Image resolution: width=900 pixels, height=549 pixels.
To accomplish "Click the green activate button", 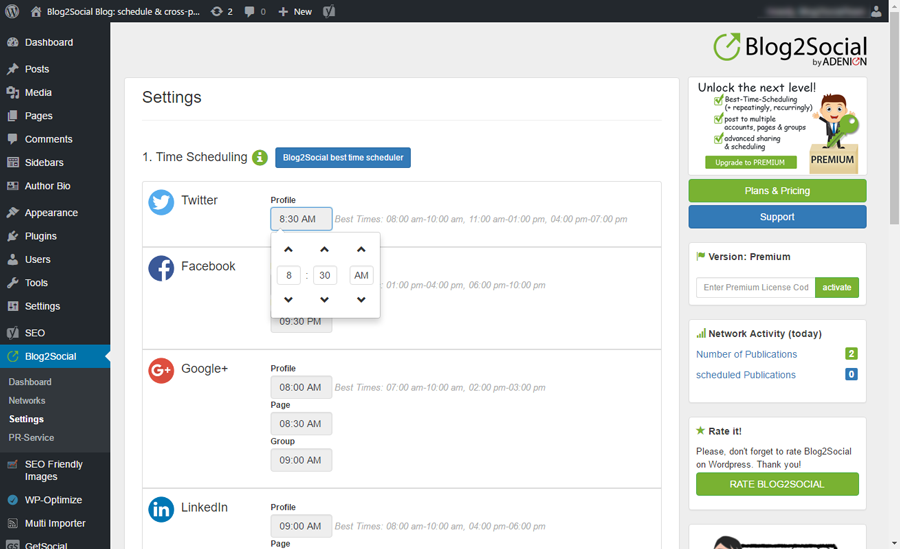I will coord(837,287).
